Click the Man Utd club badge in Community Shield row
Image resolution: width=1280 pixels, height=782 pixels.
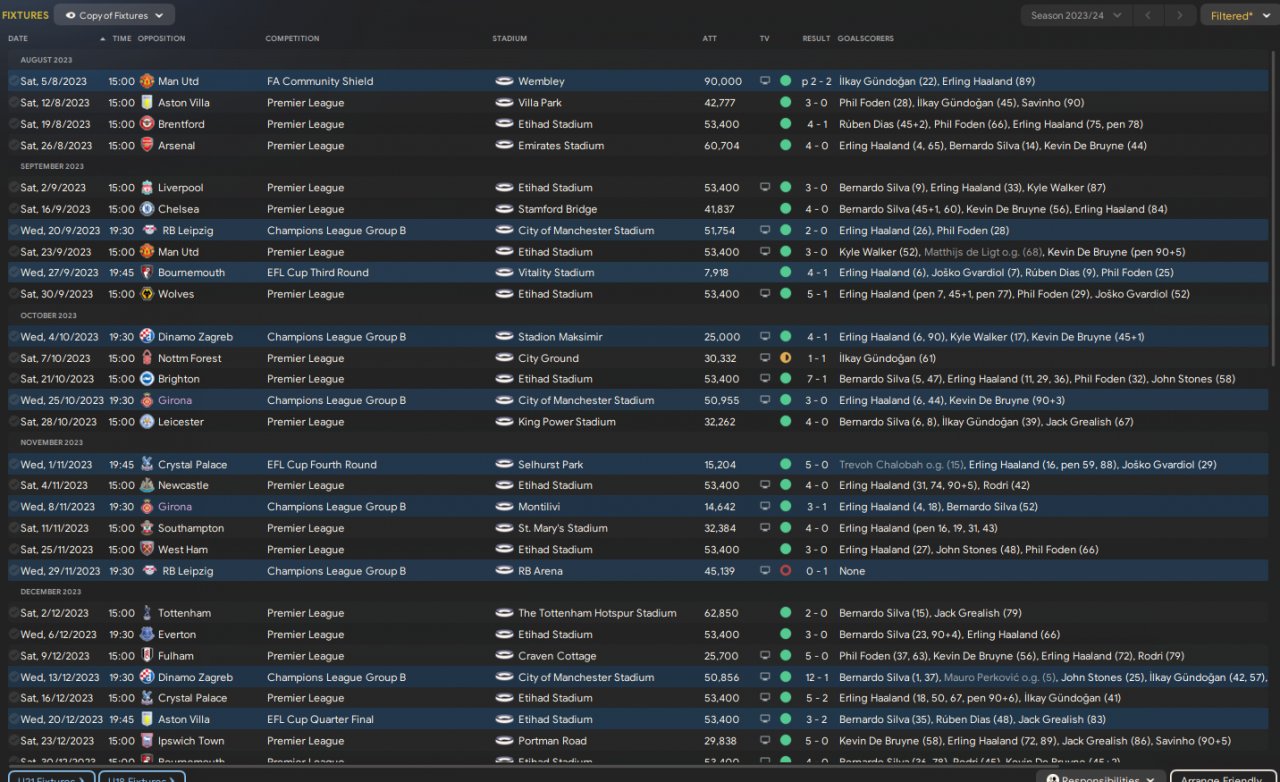click(x=147, y=81)
